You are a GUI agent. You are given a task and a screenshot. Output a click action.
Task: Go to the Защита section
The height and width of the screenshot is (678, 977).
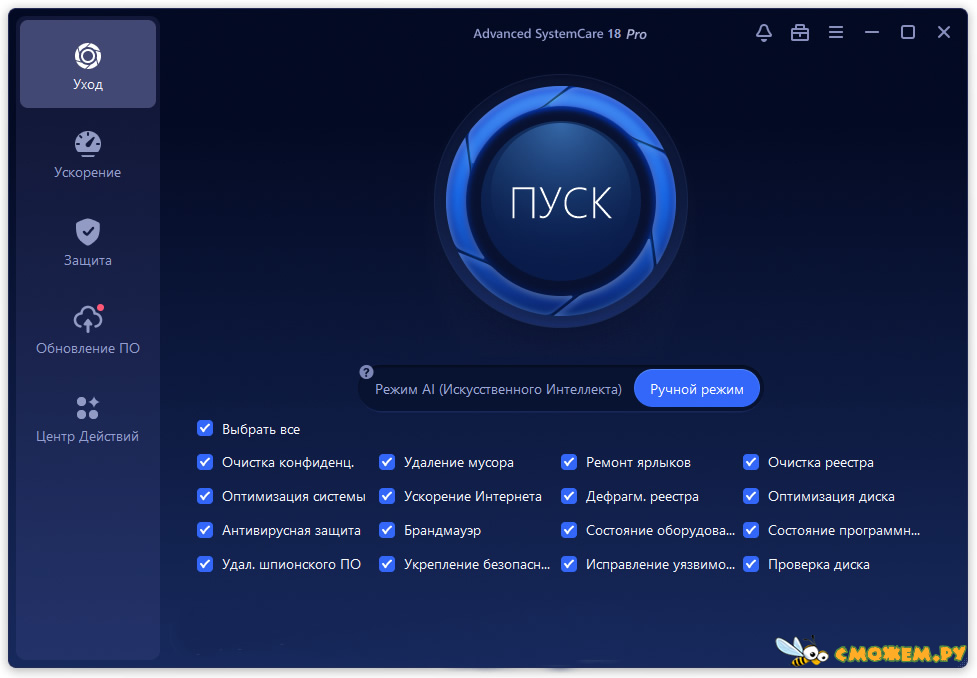(88, 242)
